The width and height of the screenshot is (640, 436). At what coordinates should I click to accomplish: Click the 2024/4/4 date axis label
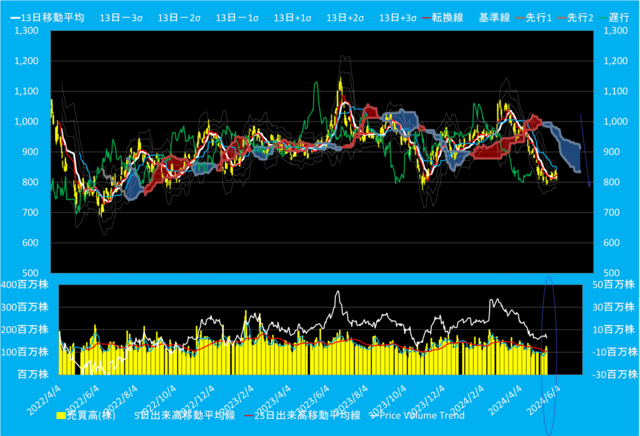pyautogui.click(x=505, y=400)
